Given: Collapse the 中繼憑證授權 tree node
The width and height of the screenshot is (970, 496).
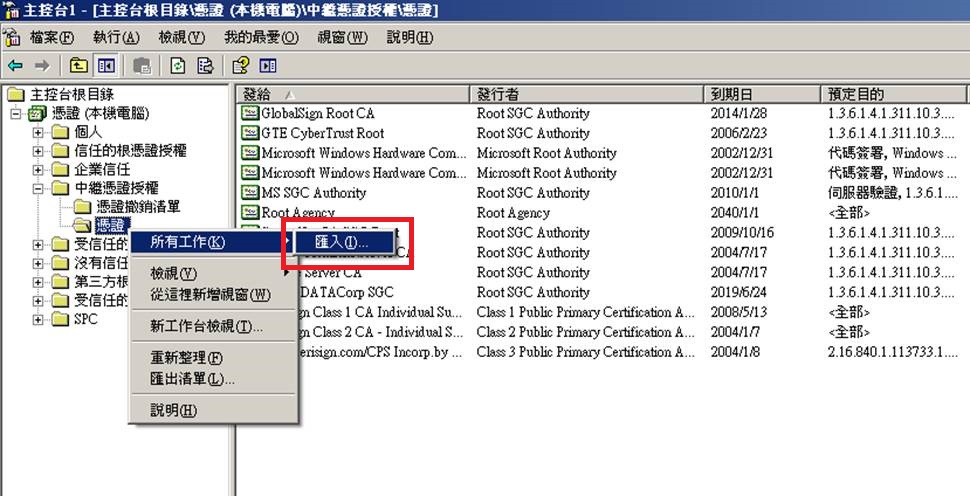Looking at the screenshot, I should (38, 188).
